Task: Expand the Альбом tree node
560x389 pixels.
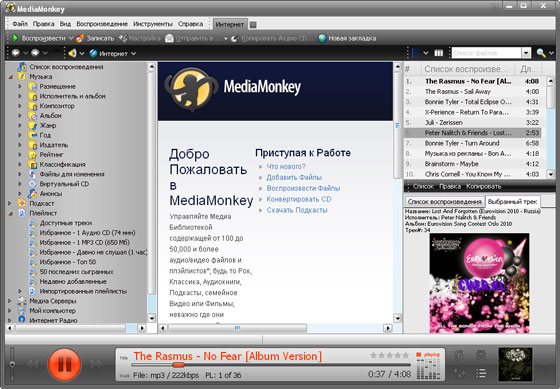Action: 20,115
